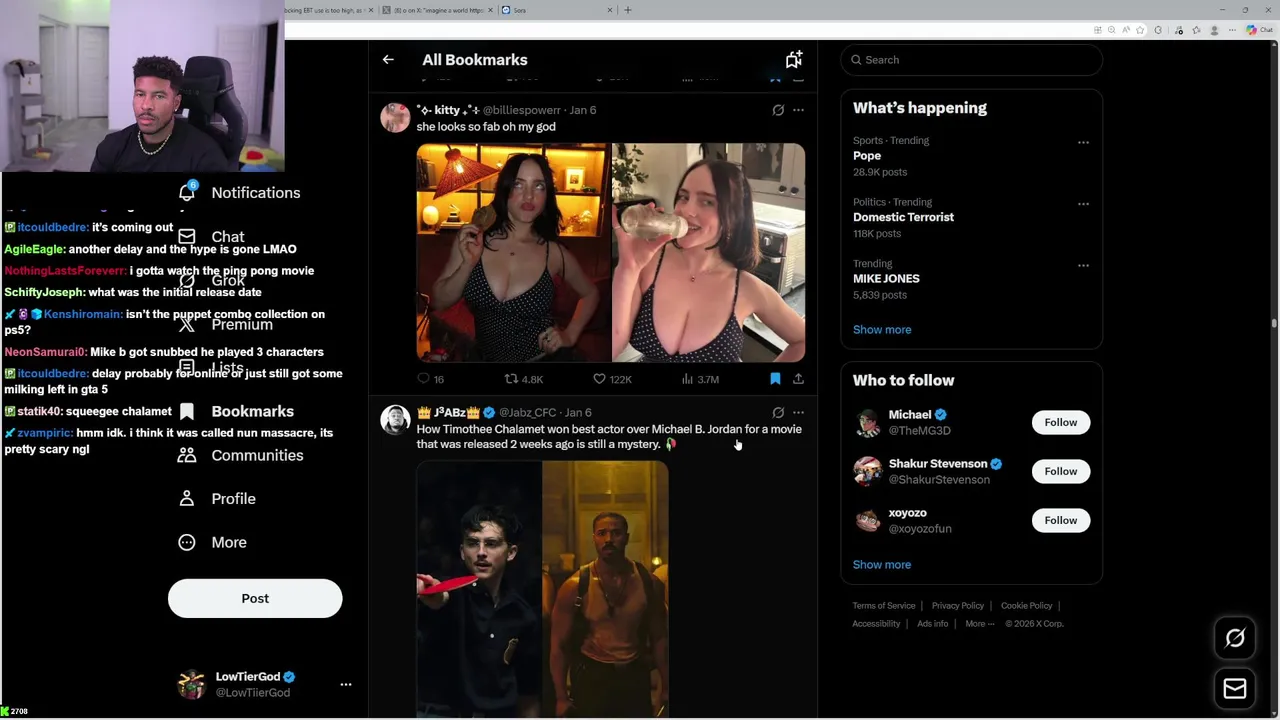Viewport: 1280px width, 720px height.
Task: Click the Profile person icon
Action: [x=187, y=498]
